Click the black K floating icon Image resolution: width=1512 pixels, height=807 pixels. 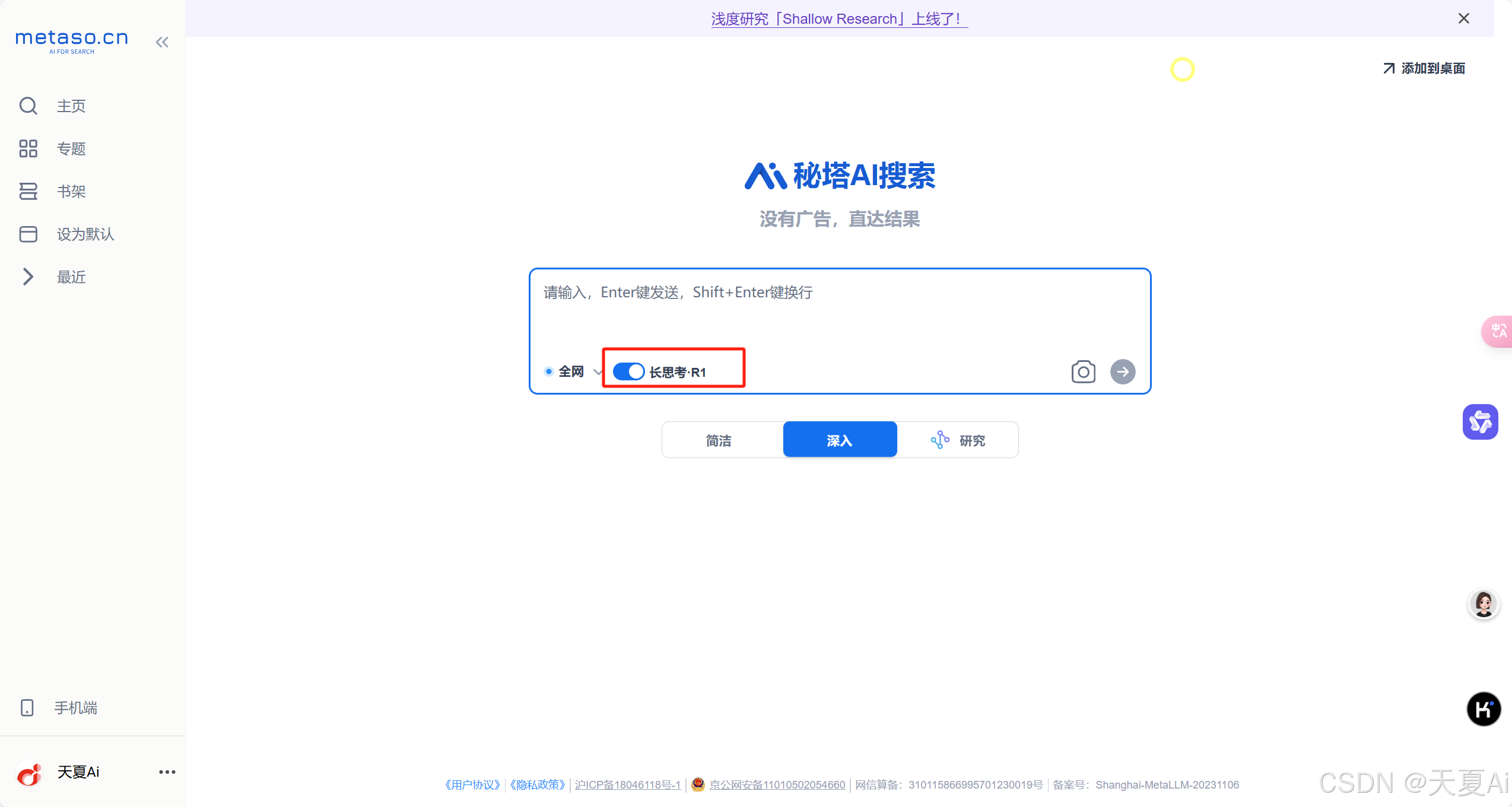coord(1484,709)
